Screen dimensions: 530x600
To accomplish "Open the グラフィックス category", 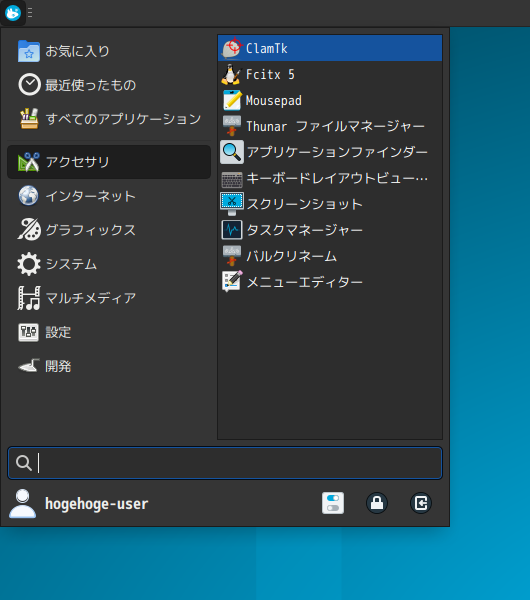I will [x=109, y=230].
